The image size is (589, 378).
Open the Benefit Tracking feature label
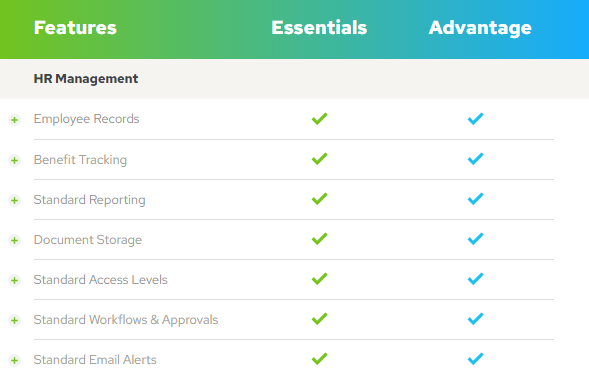pos(80,160)
